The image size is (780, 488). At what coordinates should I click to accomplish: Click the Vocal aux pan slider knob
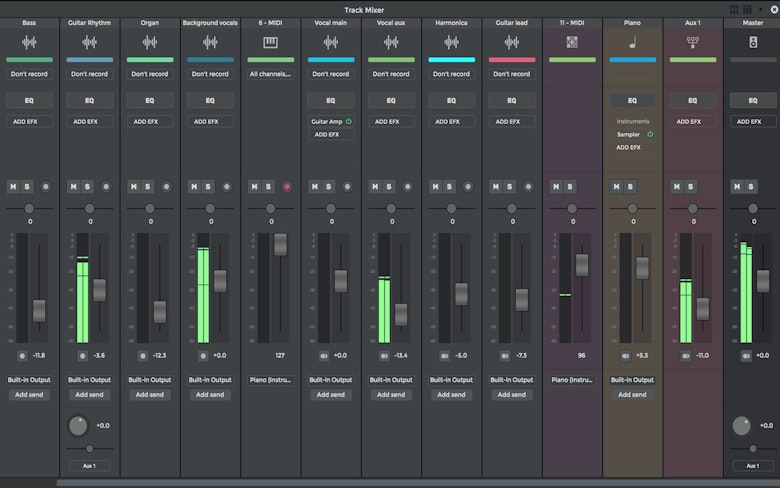(x=391, y=208)
